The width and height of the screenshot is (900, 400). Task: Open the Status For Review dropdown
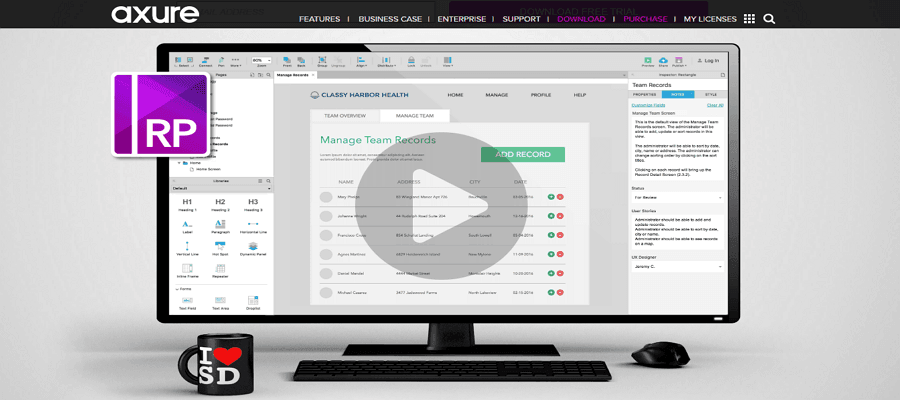point(677,197)
